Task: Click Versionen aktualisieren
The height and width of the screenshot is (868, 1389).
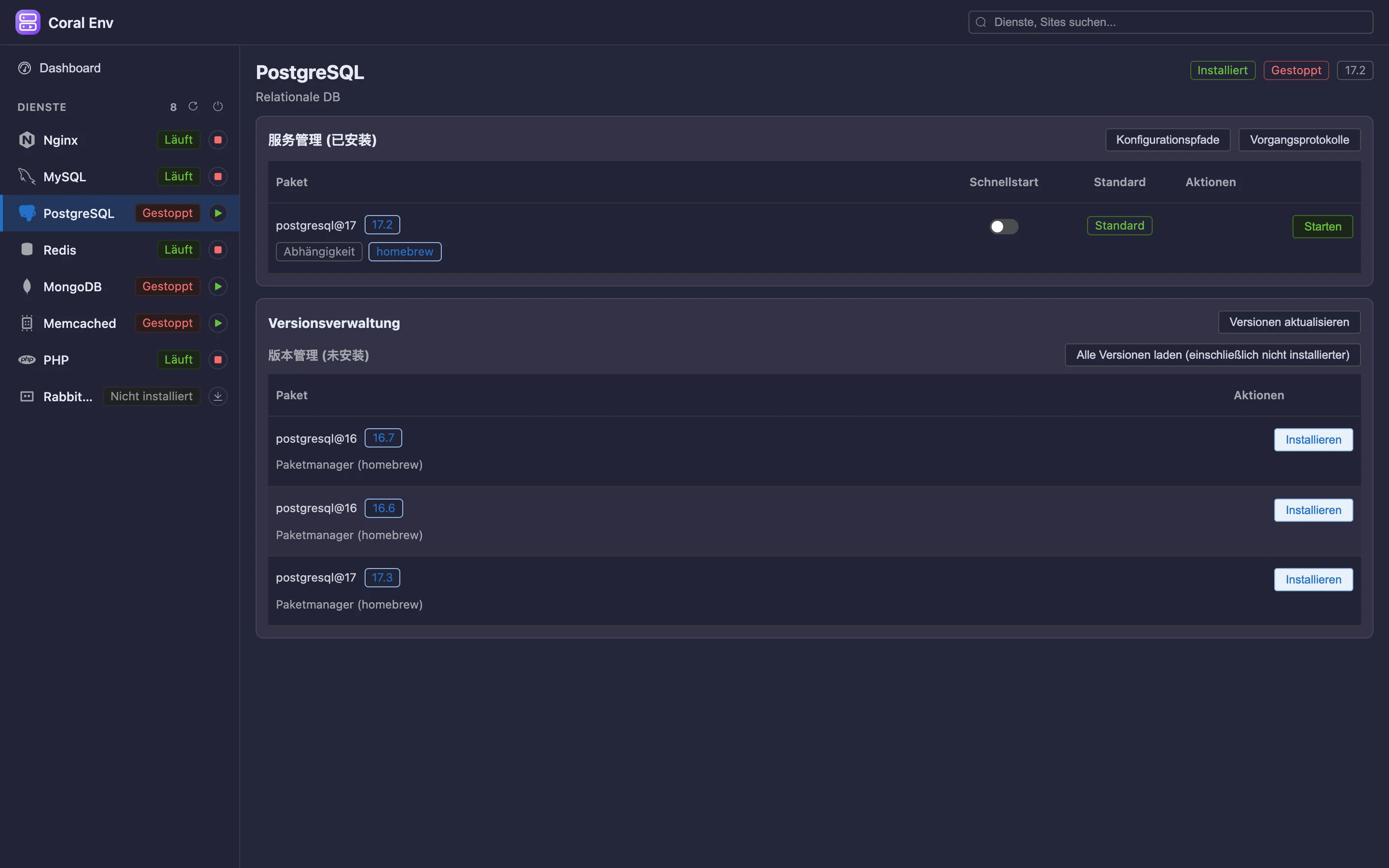Action: [x=1289, y=322]
